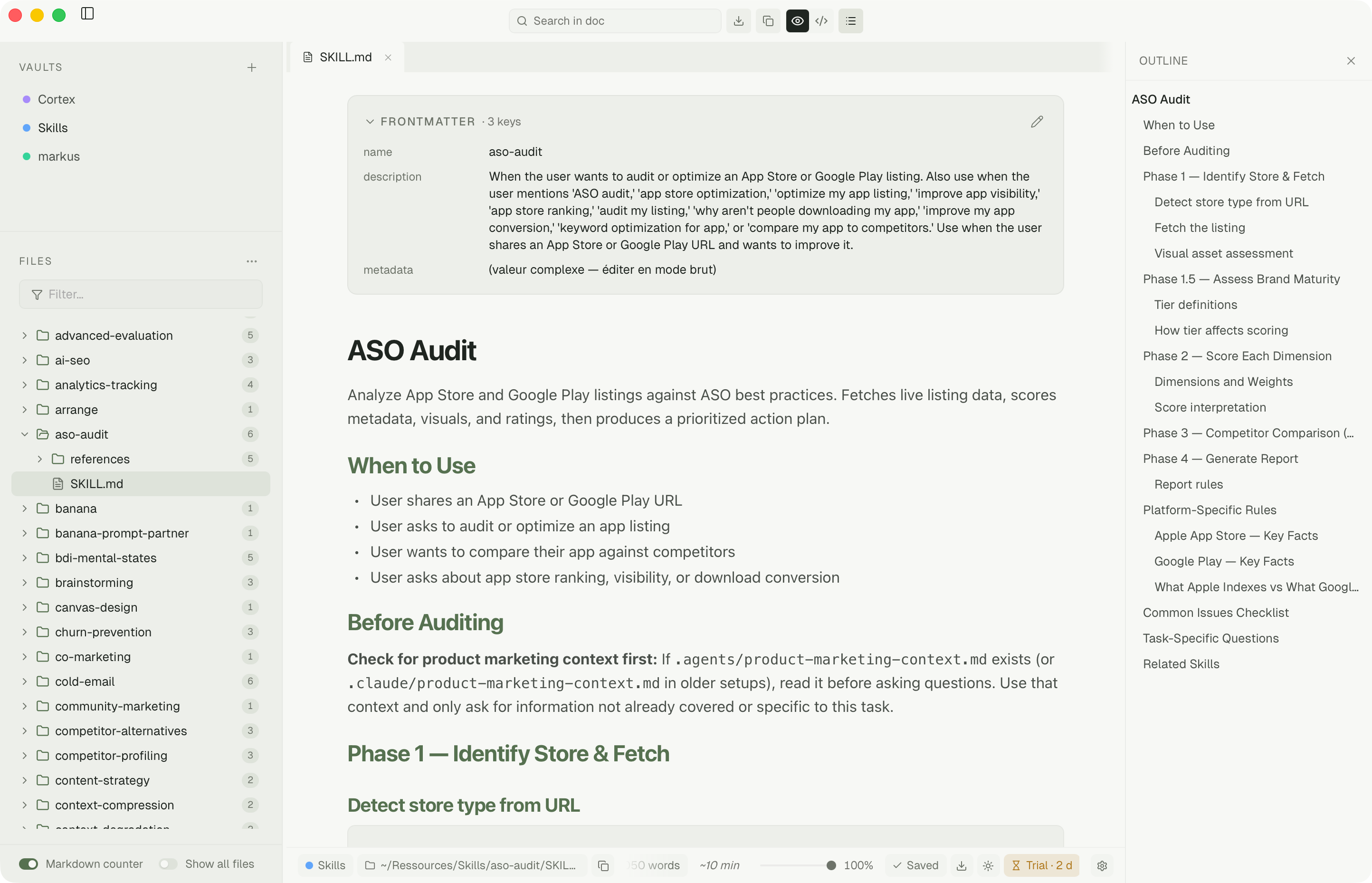Select the SKILL.md file in tree

[x=141, y=484]
